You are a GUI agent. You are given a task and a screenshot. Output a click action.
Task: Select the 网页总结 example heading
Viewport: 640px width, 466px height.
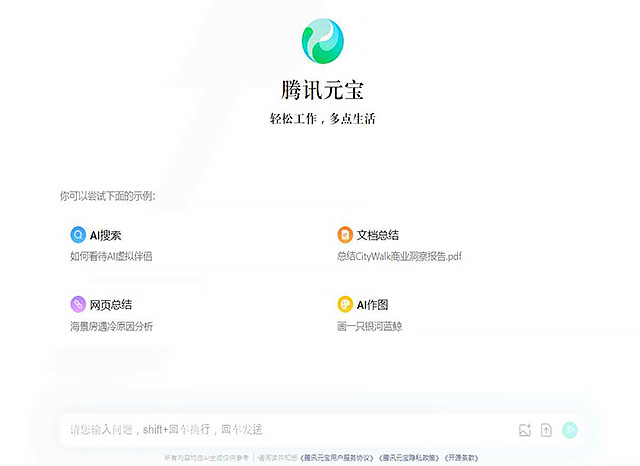[x=111, y=305]
